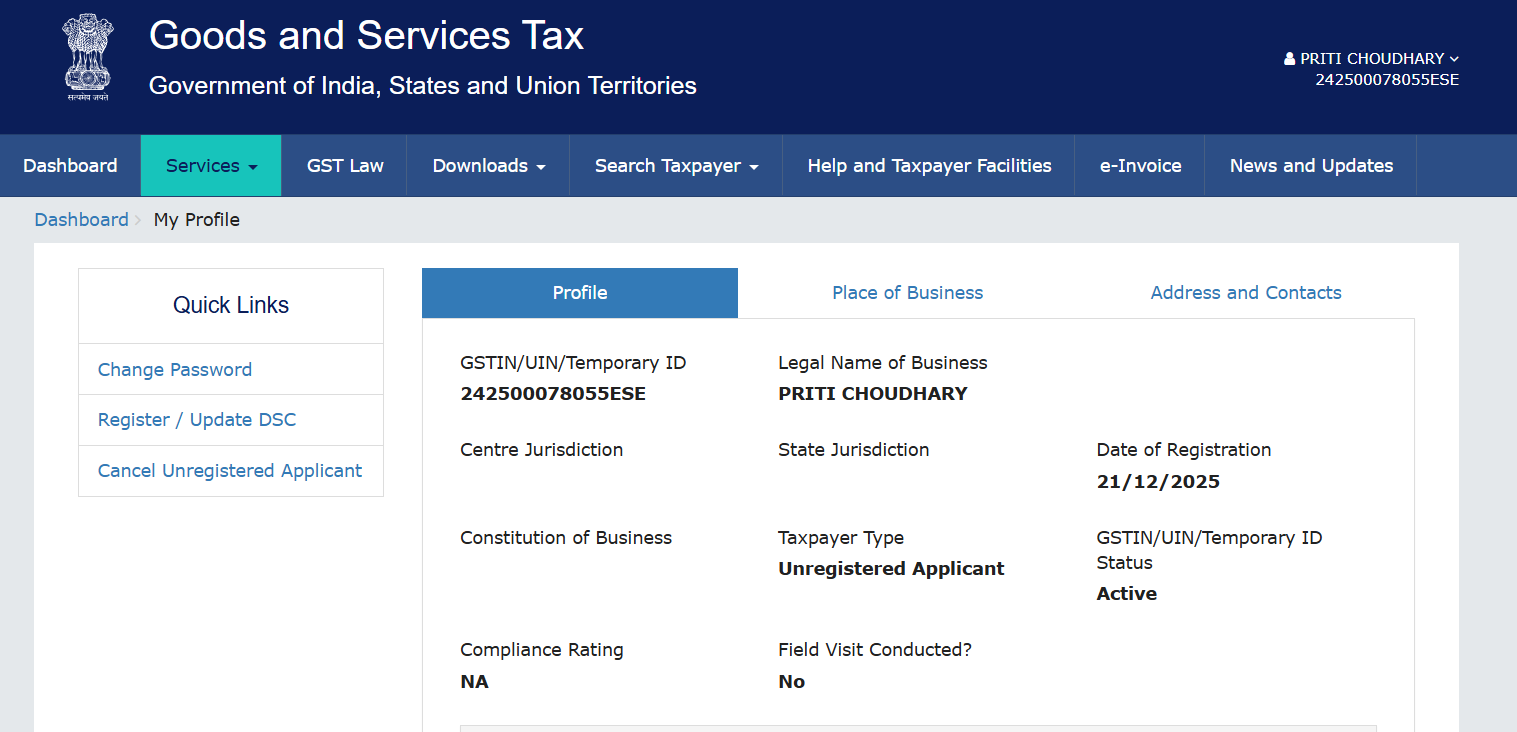
Task: Click the Goods and Services Tax title
Action: click(x=366, y=36)
